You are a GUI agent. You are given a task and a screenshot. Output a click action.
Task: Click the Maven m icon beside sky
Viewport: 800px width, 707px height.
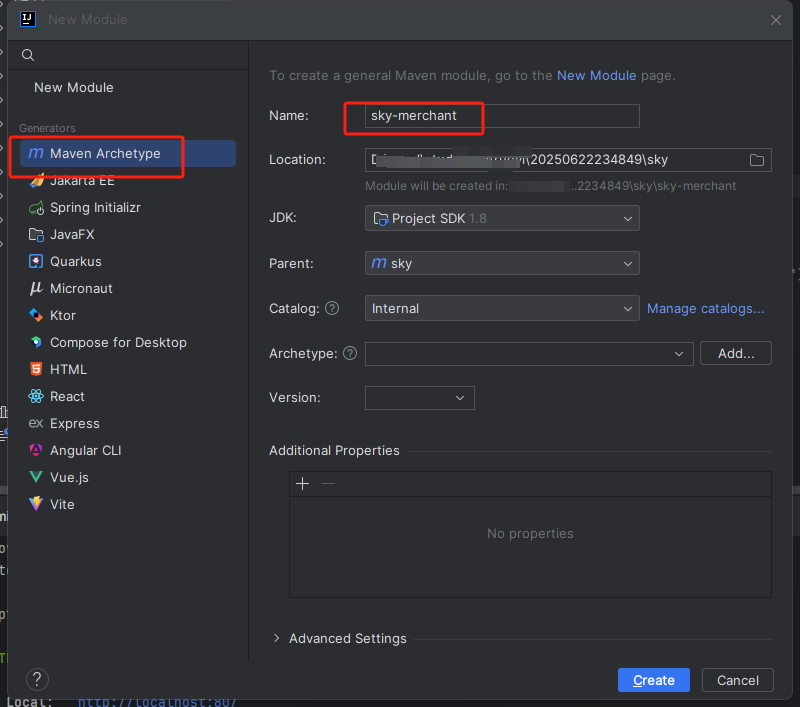(379, 263)
